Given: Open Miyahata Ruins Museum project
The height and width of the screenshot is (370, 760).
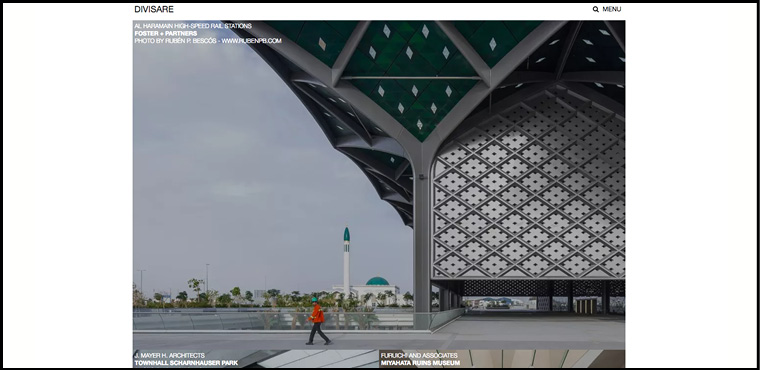Looking at the screenshot, I should [x=420, y=363].
